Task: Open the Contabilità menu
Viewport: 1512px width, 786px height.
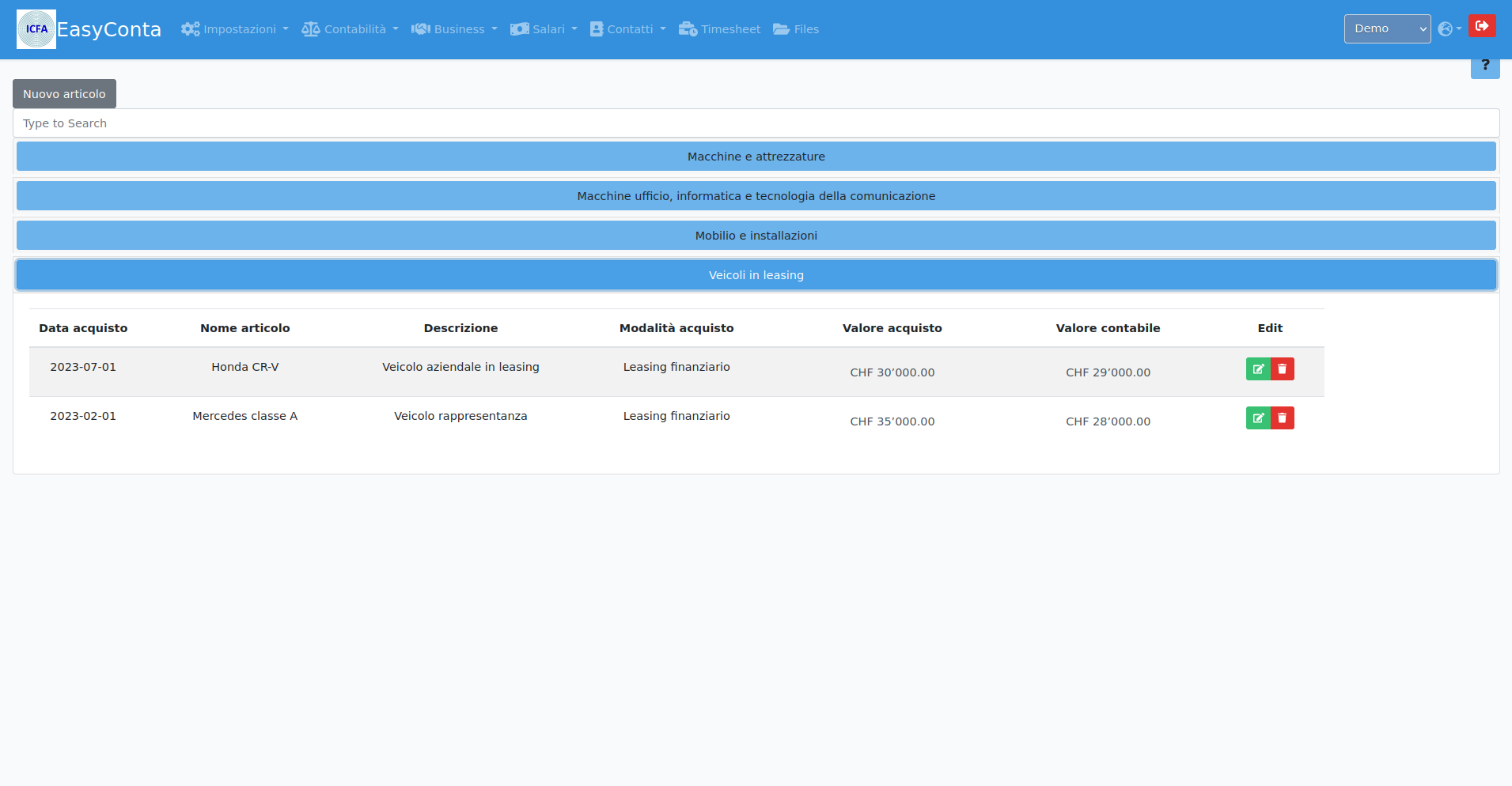Action: point(351,29)
